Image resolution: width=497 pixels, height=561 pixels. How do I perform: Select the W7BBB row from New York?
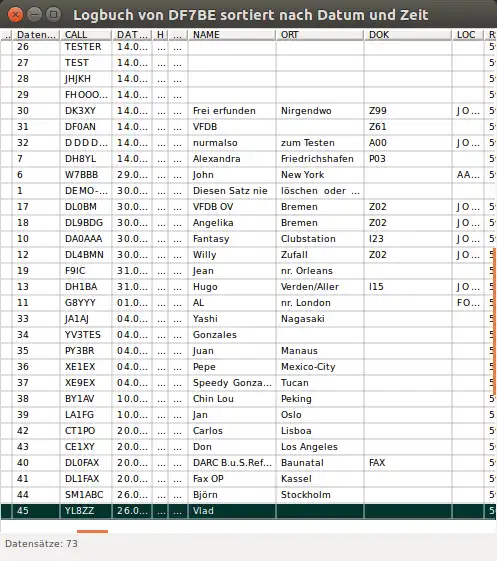(x=248, y=175)
